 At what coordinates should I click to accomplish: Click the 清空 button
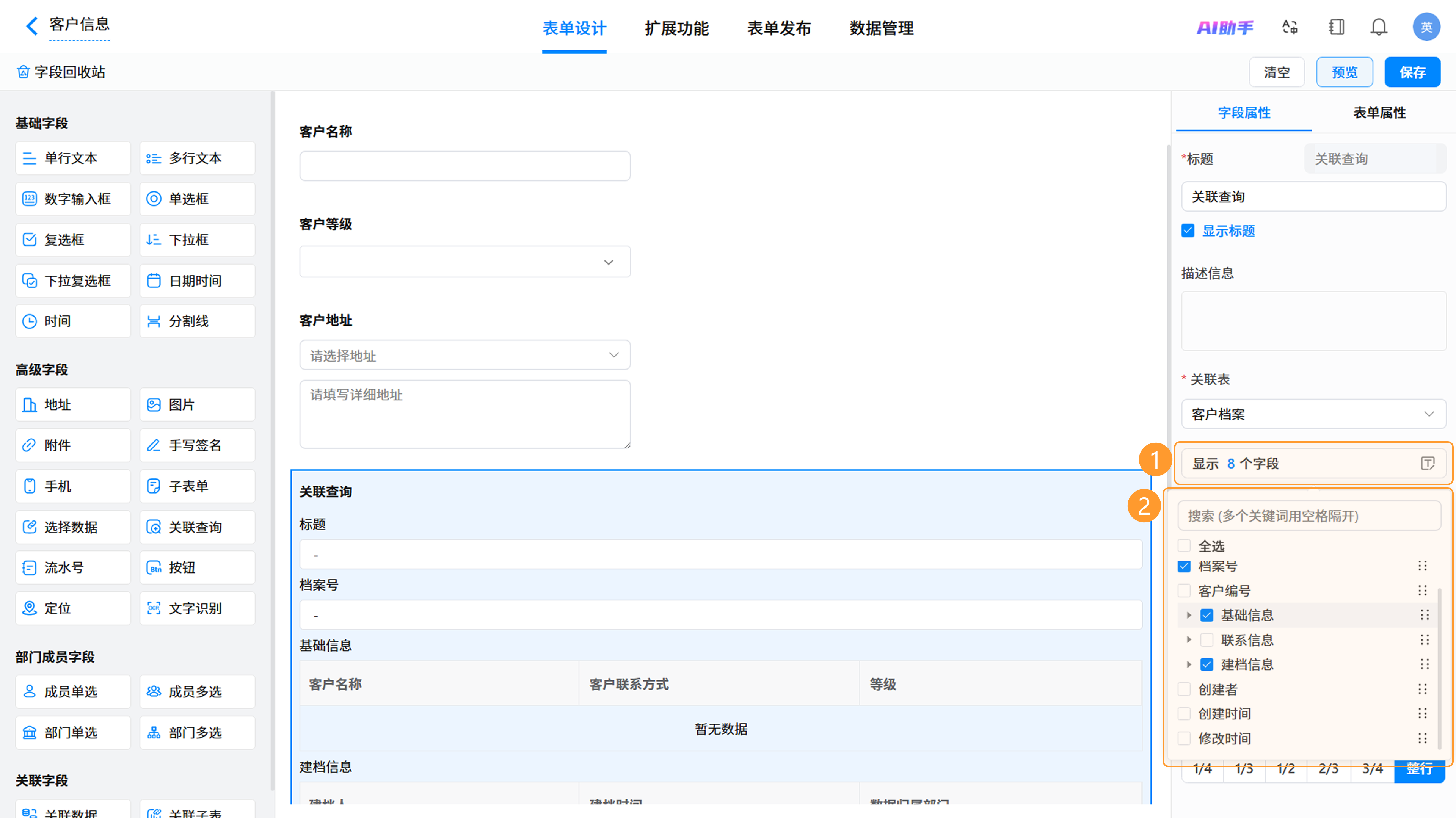click(x=1276, y=72)
